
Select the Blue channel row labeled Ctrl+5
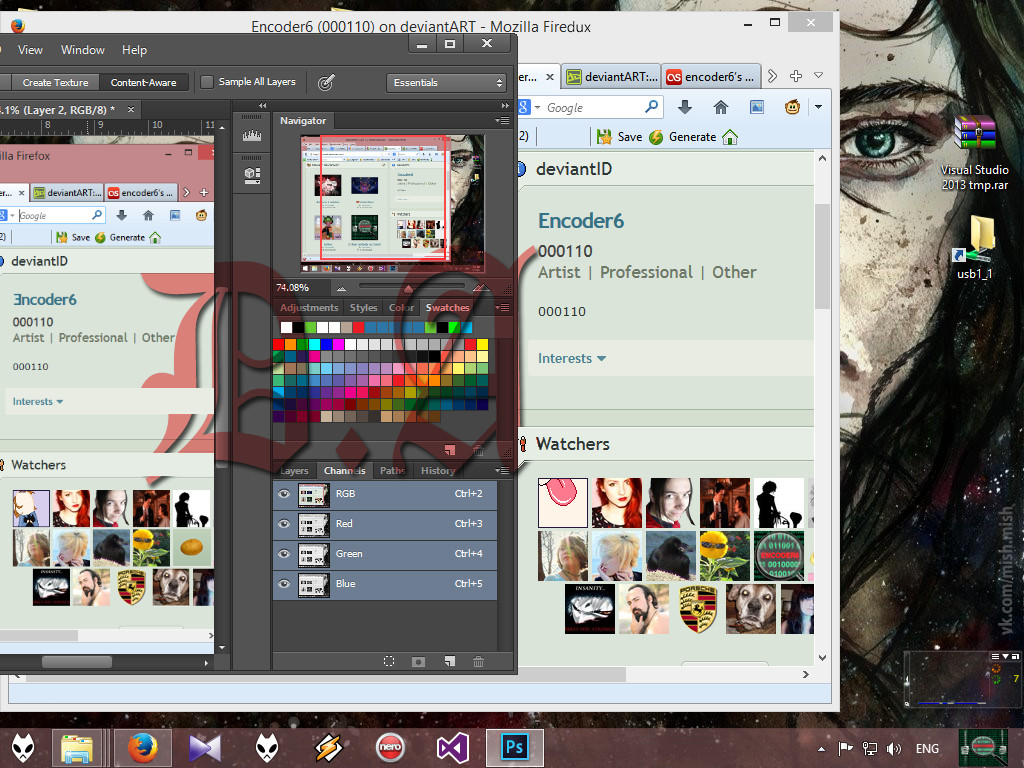385,584
